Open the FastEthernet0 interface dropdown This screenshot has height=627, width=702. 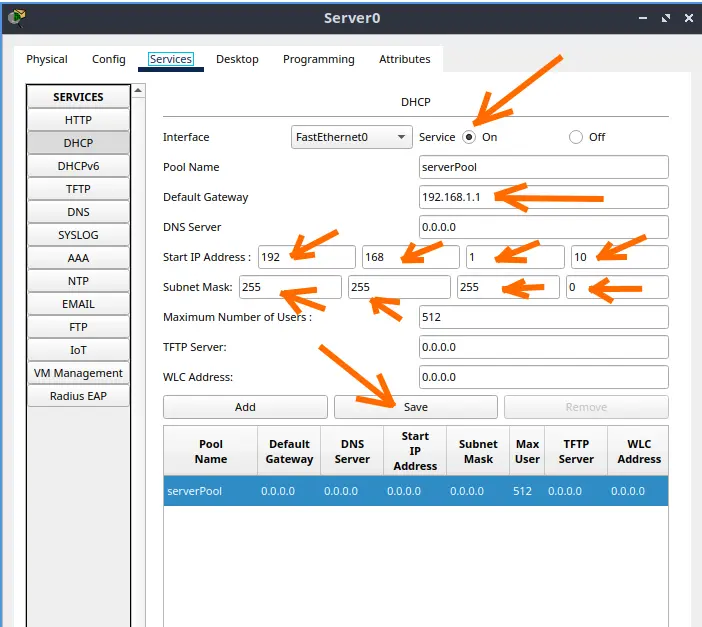click(351, 137)
